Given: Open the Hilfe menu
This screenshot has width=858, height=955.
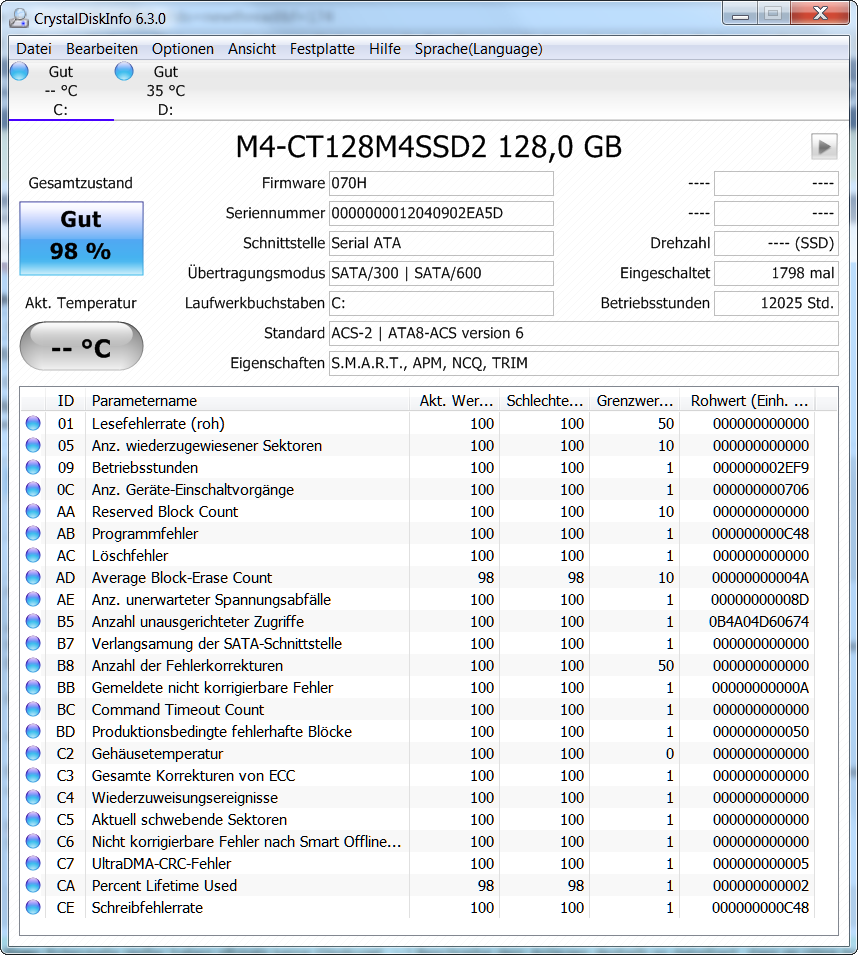Looking at the screenshot, I should tap(385, 49).
